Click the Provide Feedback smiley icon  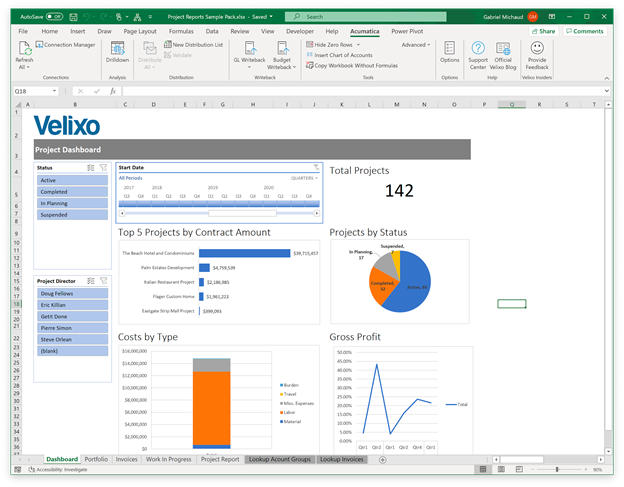click(537, 48)
